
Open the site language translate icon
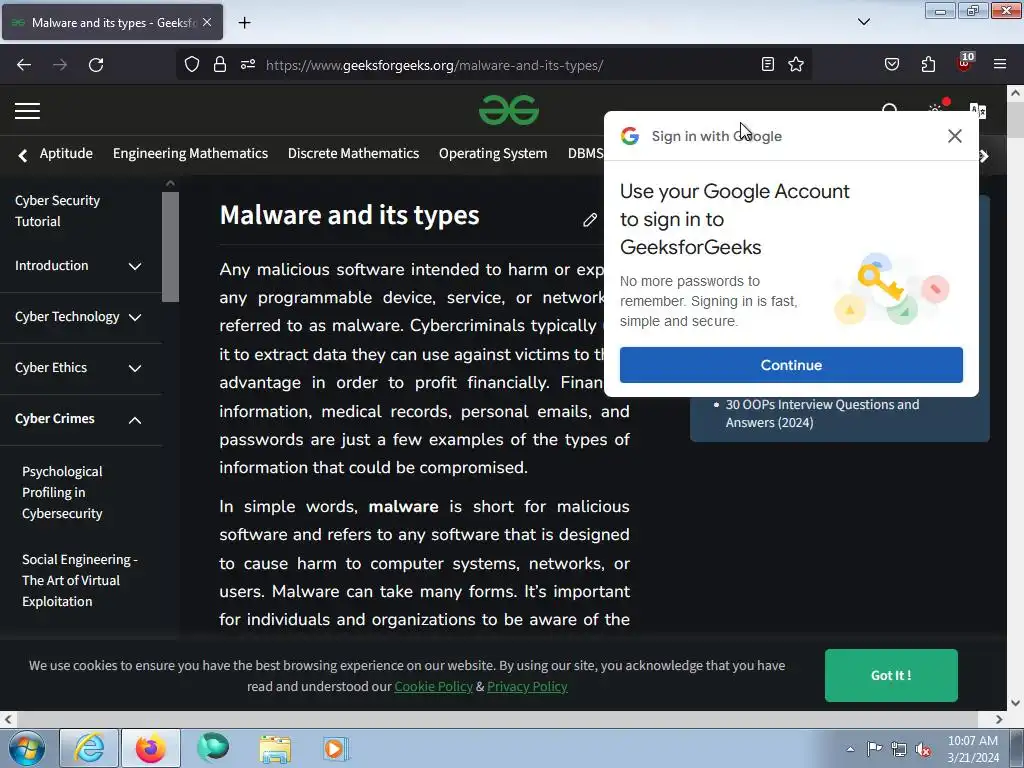point(978,111)
